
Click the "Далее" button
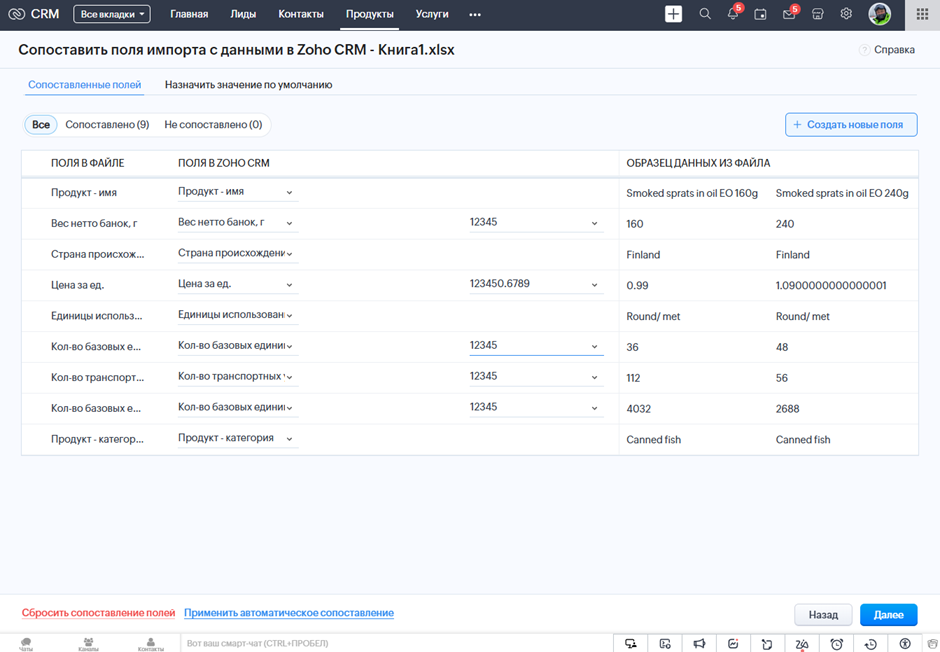coord(888,615)
